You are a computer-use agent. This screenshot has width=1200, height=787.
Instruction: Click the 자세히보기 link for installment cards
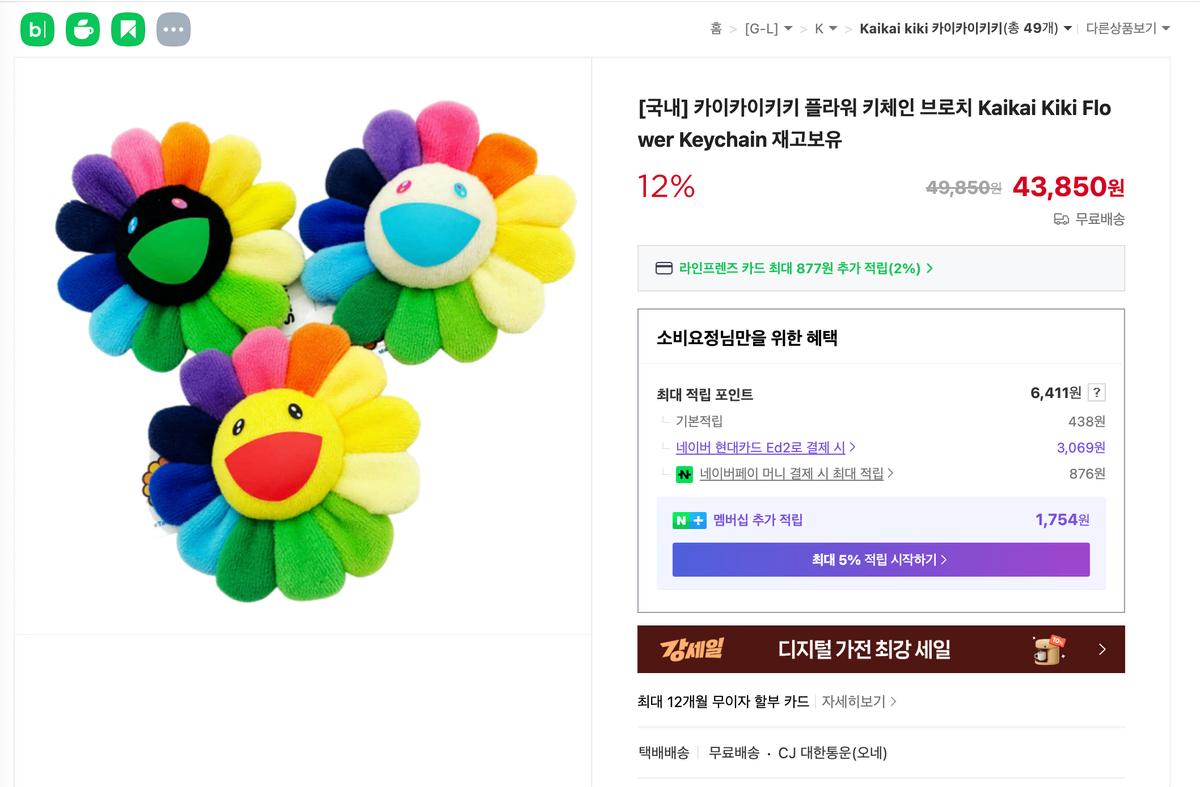tap(854, 701)
